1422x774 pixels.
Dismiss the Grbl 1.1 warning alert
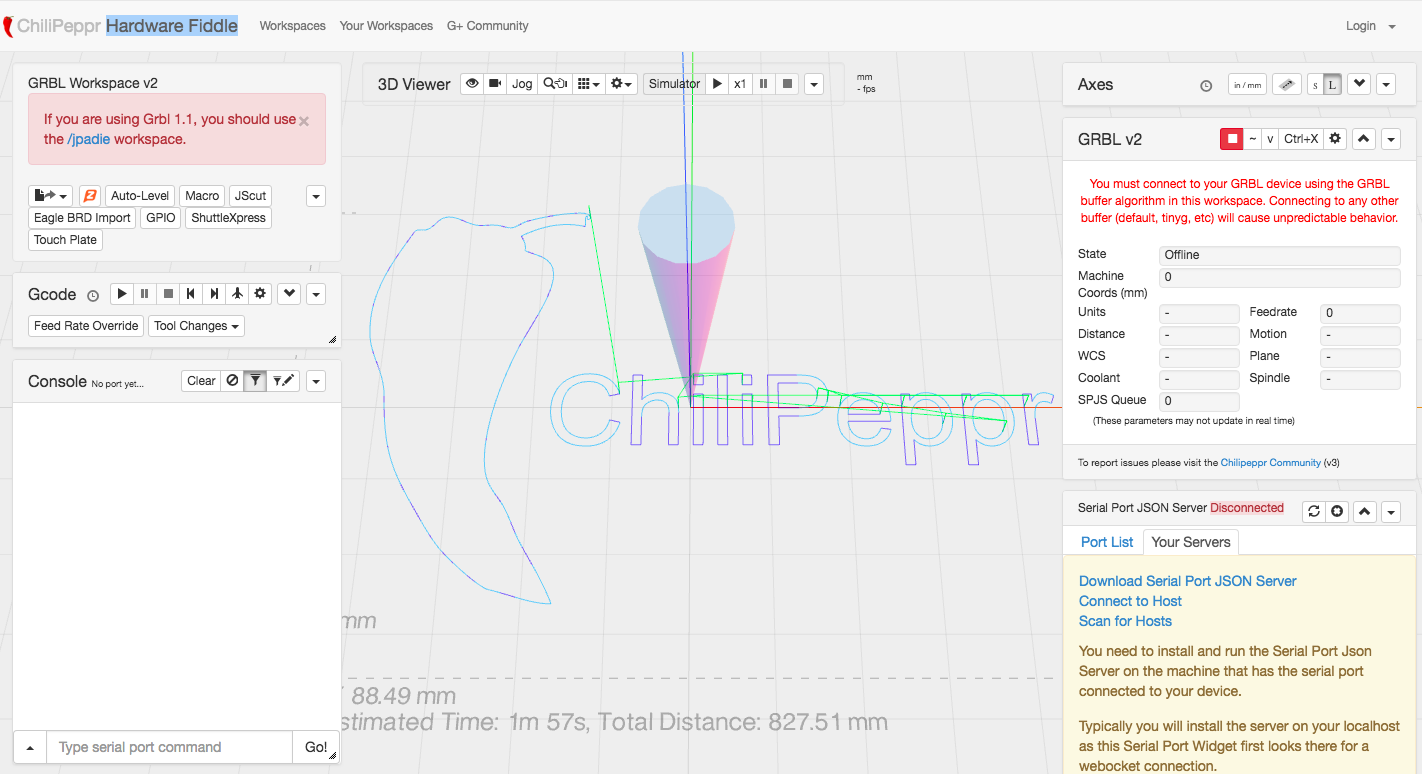304,121
